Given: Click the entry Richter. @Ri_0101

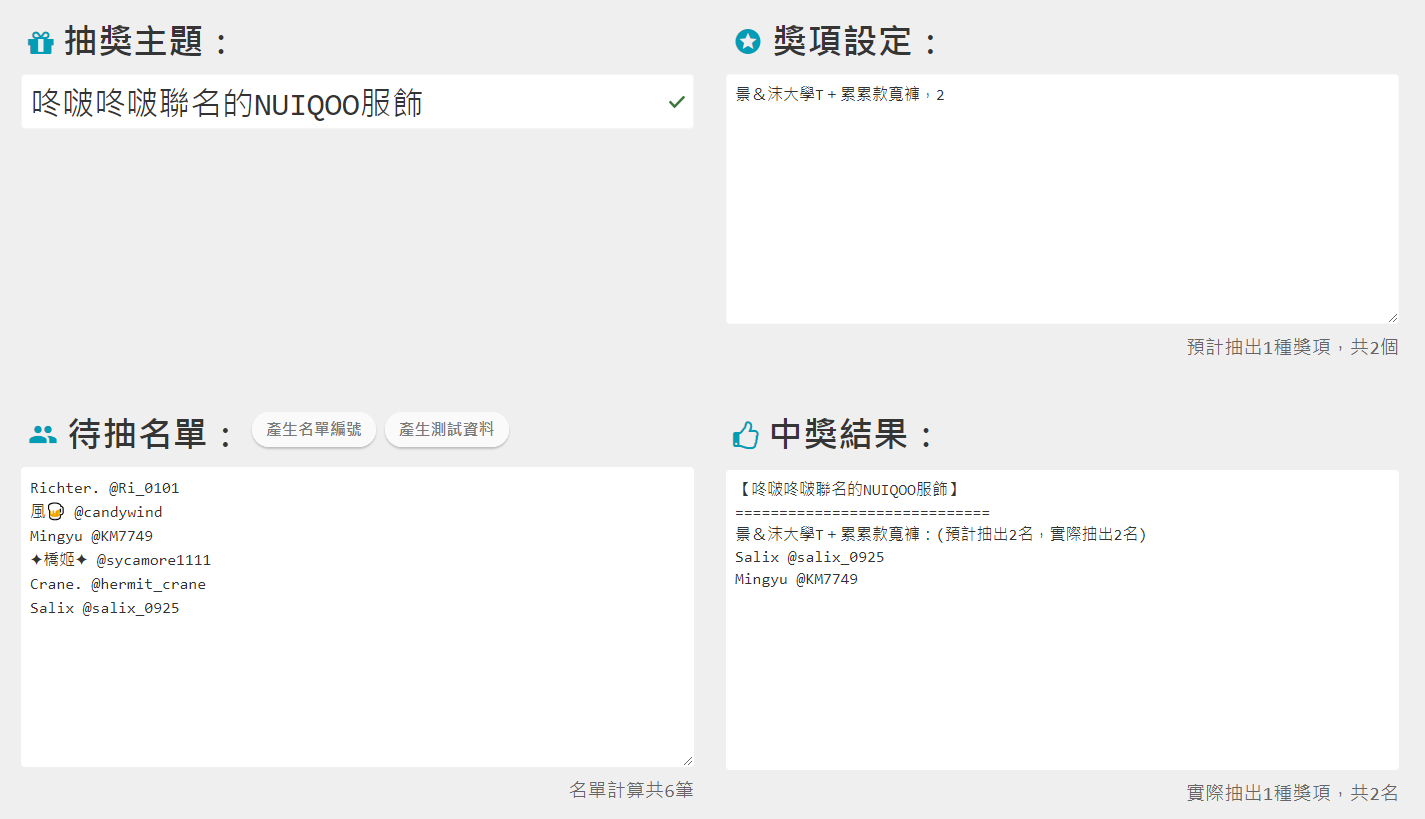Looking at the screenshot, I should tap(105, 488).
